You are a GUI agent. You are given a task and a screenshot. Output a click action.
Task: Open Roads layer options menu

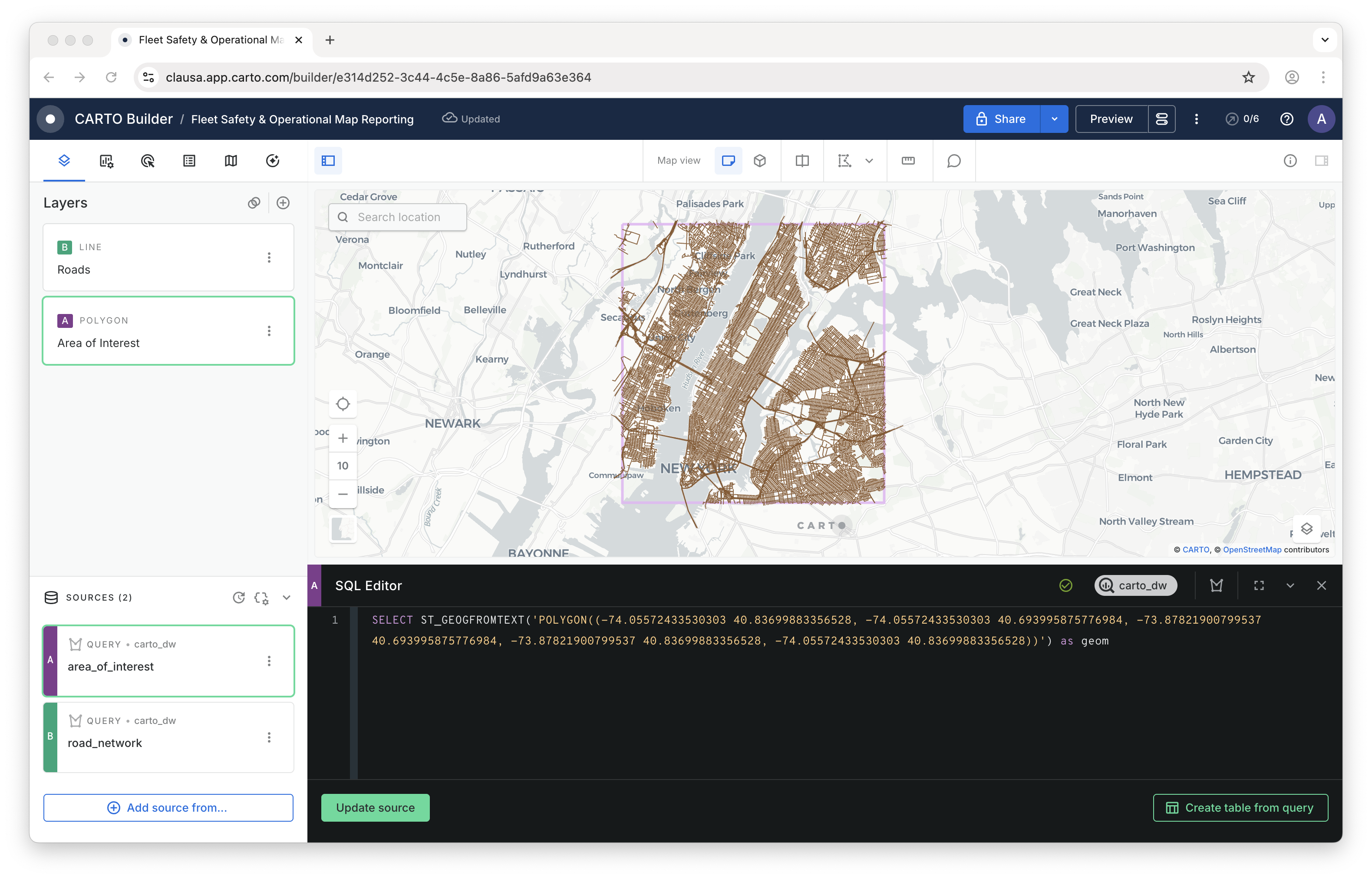(269, 258)
